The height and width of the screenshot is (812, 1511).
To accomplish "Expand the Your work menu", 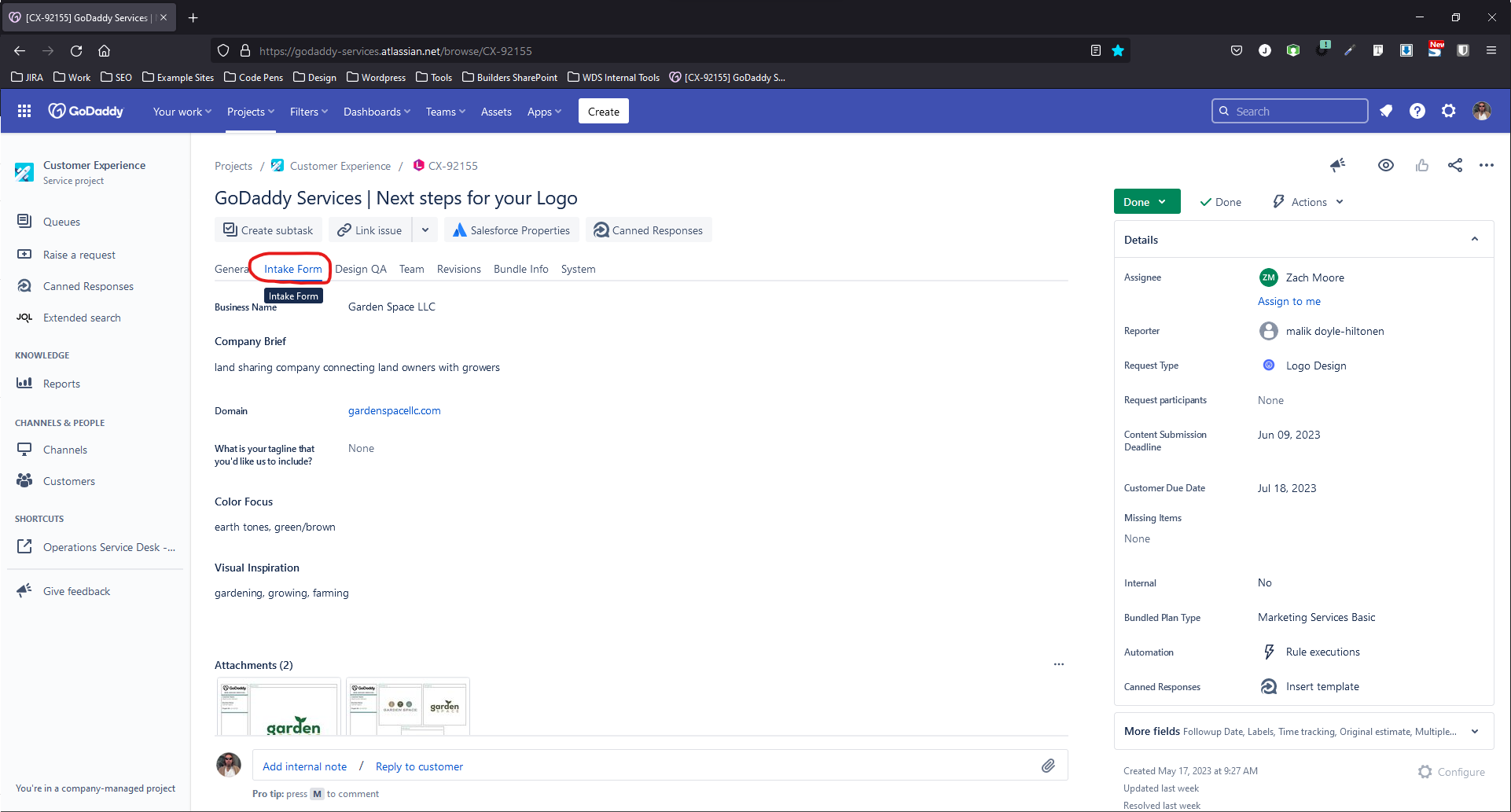I will (x=182, y=112).
